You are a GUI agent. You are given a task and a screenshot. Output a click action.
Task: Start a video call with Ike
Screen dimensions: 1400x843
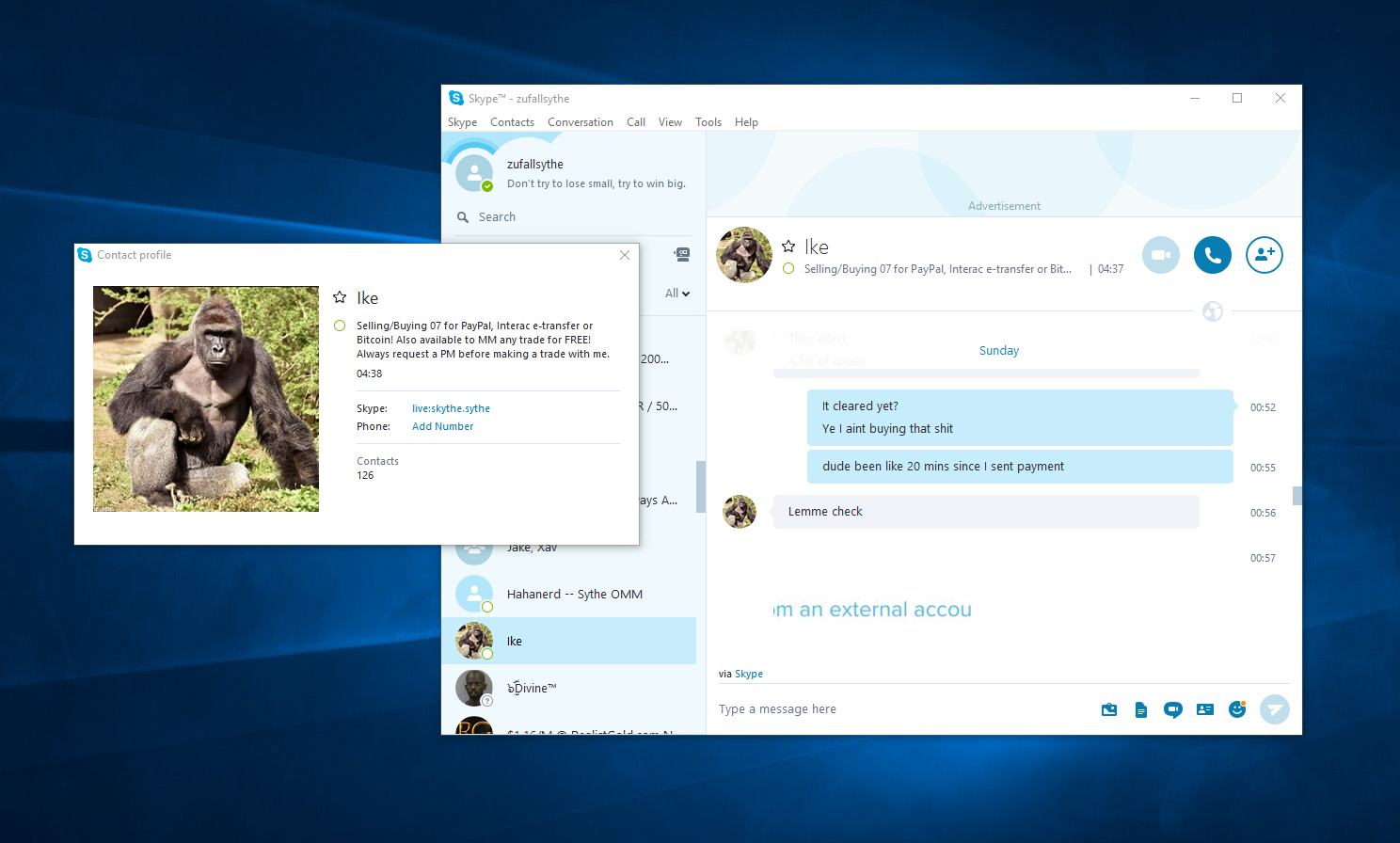pyautogui.click(x=1161, y=255)
